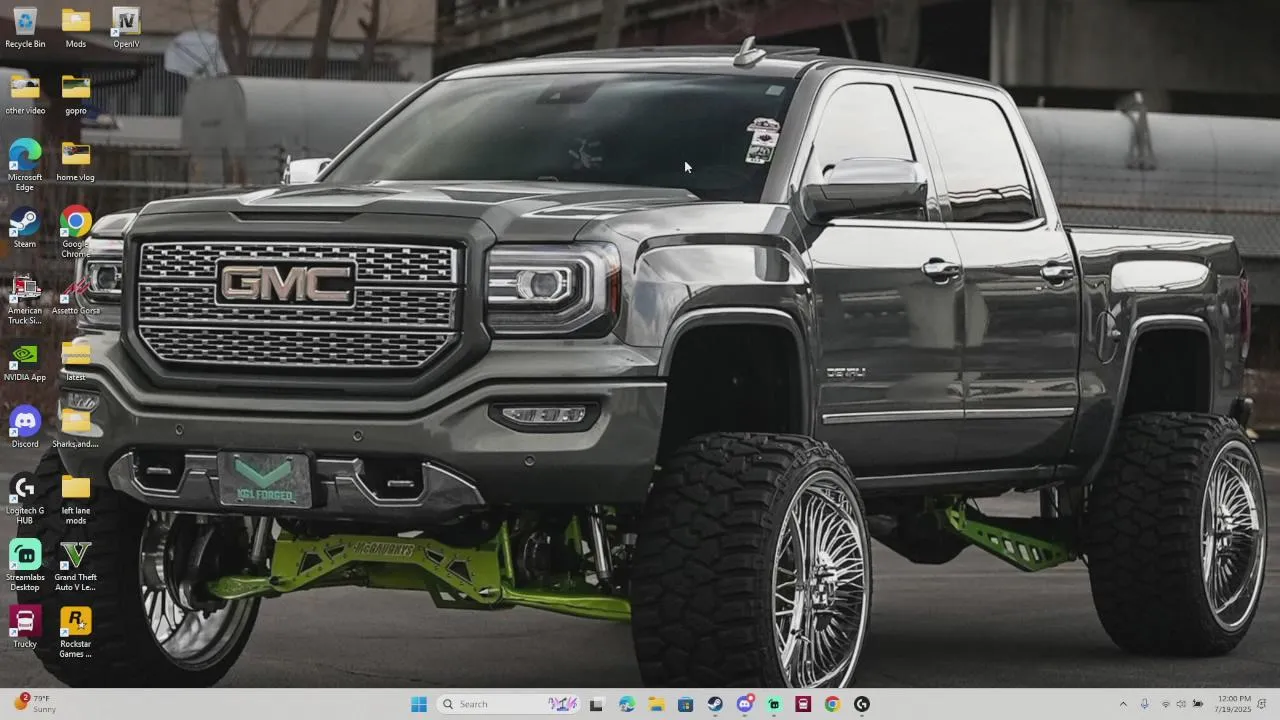1280x720 pixels.
Task: Open Trucky from the taskbar
Action: click(x=803, y=704)
